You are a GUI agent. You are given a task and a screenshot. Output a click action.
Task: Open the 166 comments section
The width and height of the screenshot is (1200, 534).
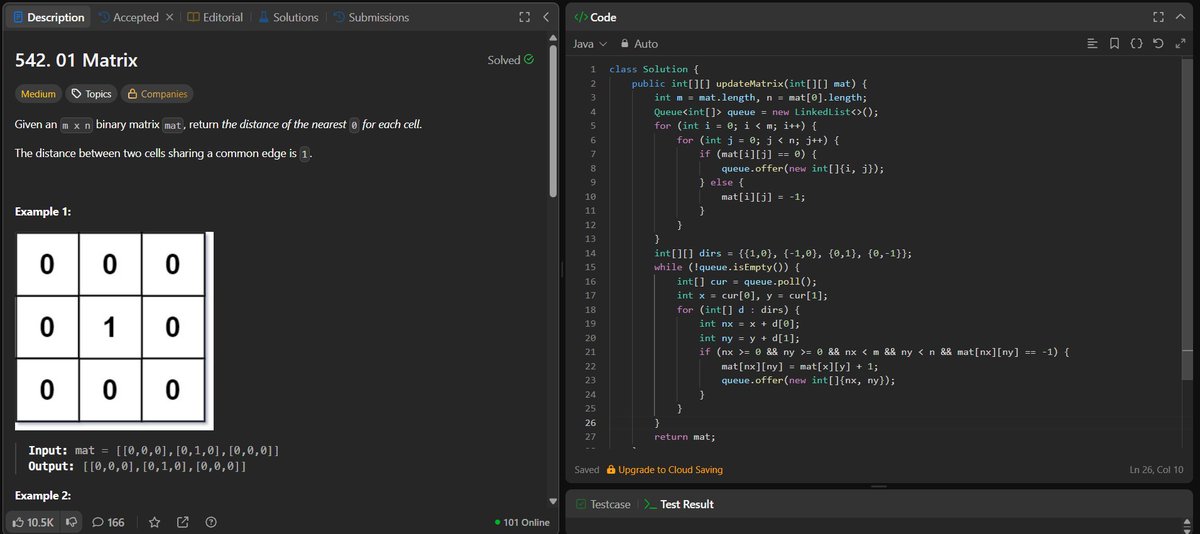coord(108,522)
